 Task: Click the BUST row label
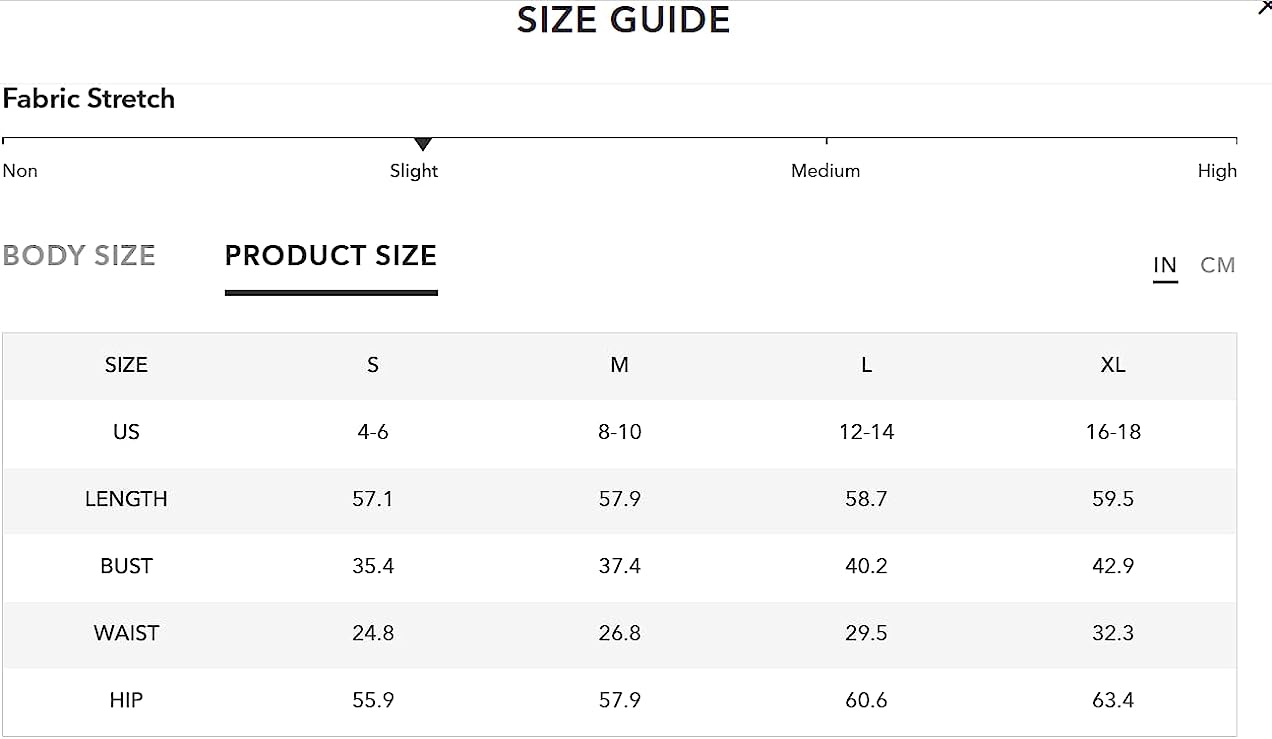[x=126, y=566]
